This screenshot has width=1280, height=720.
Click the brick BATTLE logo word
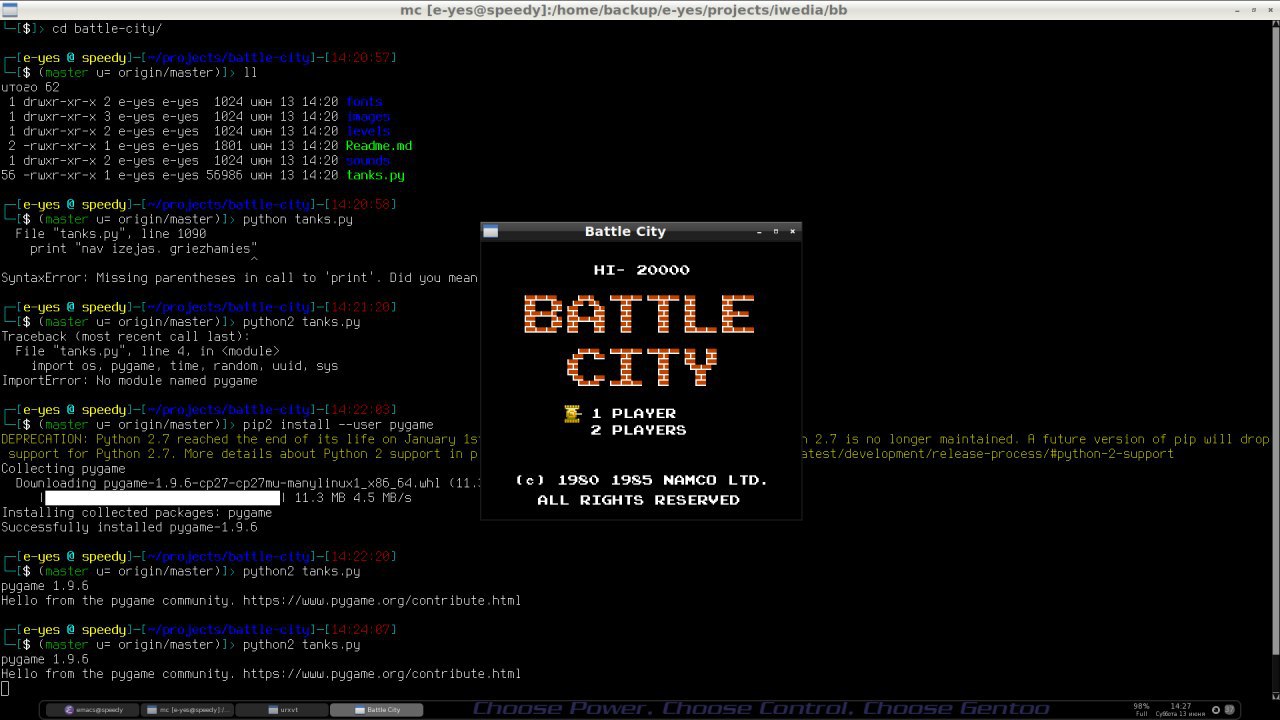639,314
